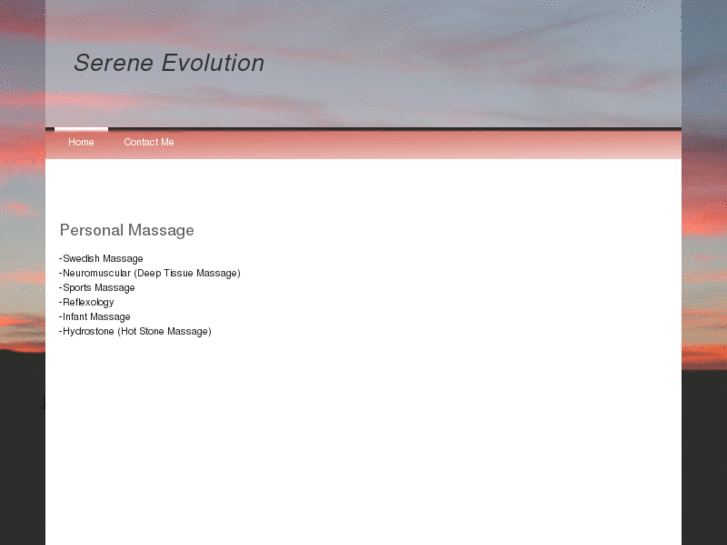Click the -Infant Massage line
Image resolution: width=727 pixels, height=545 pixels.
[95, 317]
